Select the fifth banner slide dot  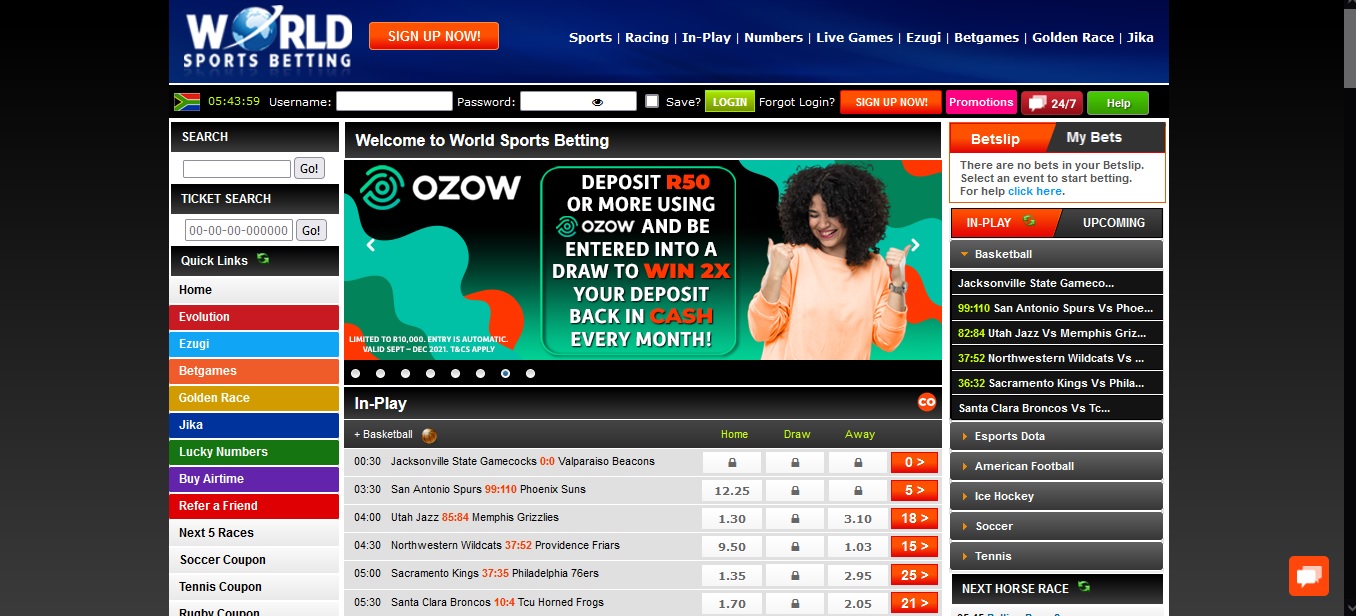pyautogui.click(x=455, y=373)
